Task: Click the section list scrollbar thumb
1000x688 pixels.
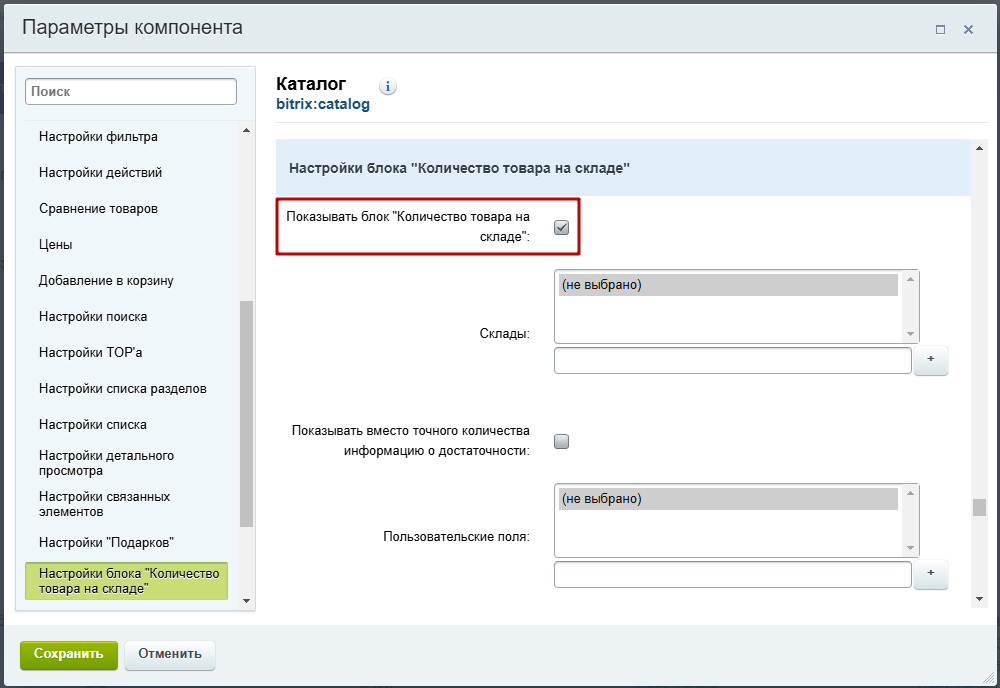Action: (x=246, y=414)
